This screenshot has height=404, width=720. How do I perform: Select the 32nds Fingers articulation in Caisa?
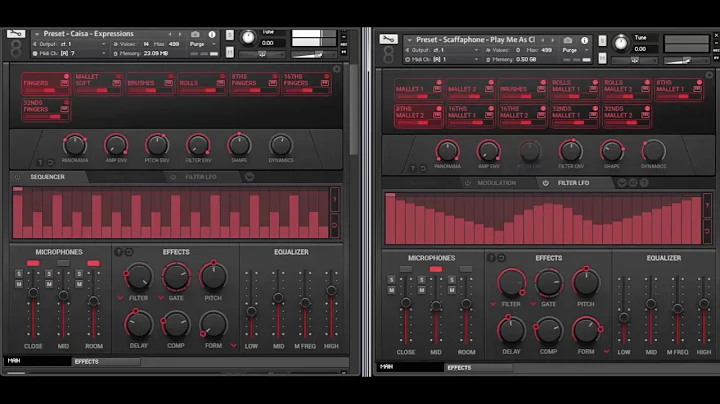tap(45, 110)
